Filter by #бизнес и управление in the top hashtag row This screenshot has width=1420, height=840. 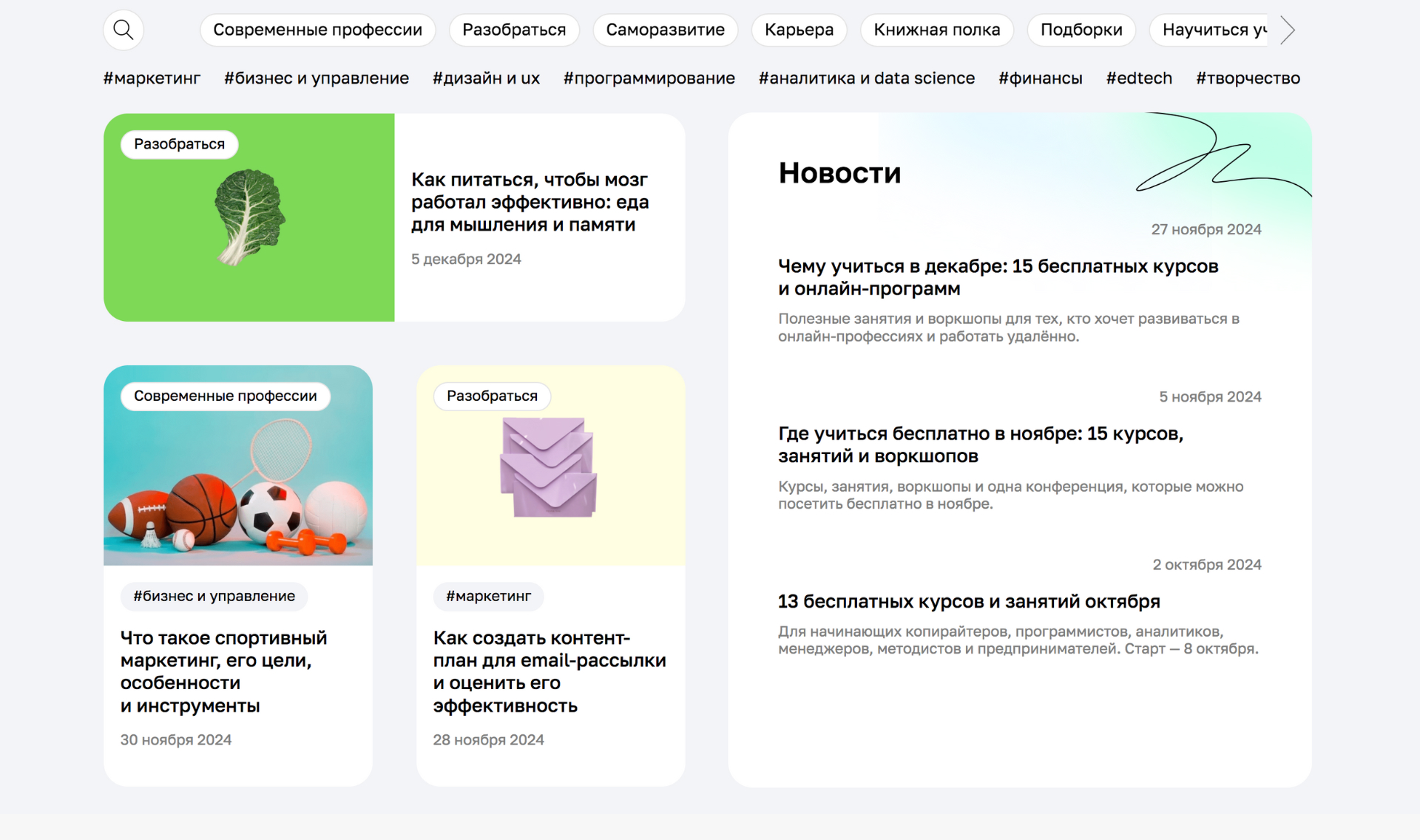317,78
